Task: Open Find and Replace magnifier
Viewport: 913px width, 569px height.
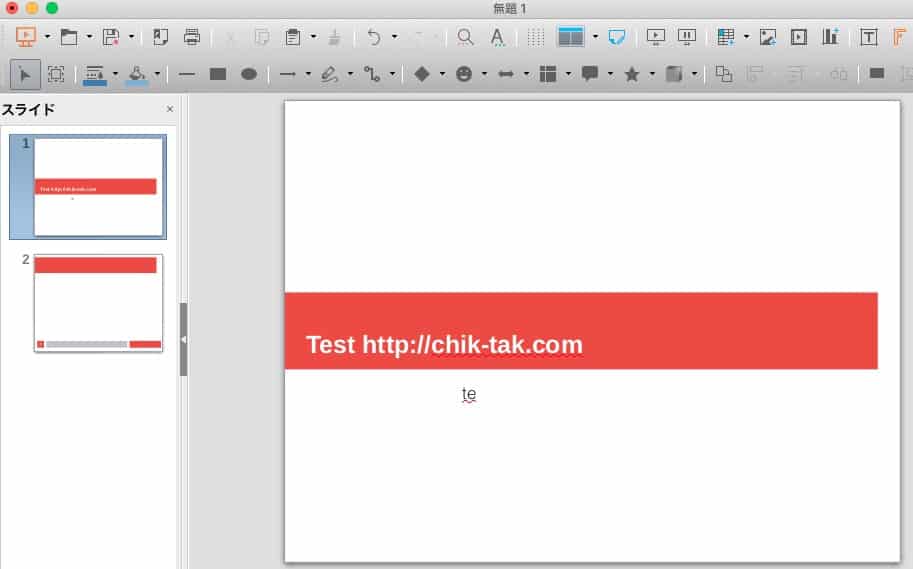Action: click(x=465, y=37)
